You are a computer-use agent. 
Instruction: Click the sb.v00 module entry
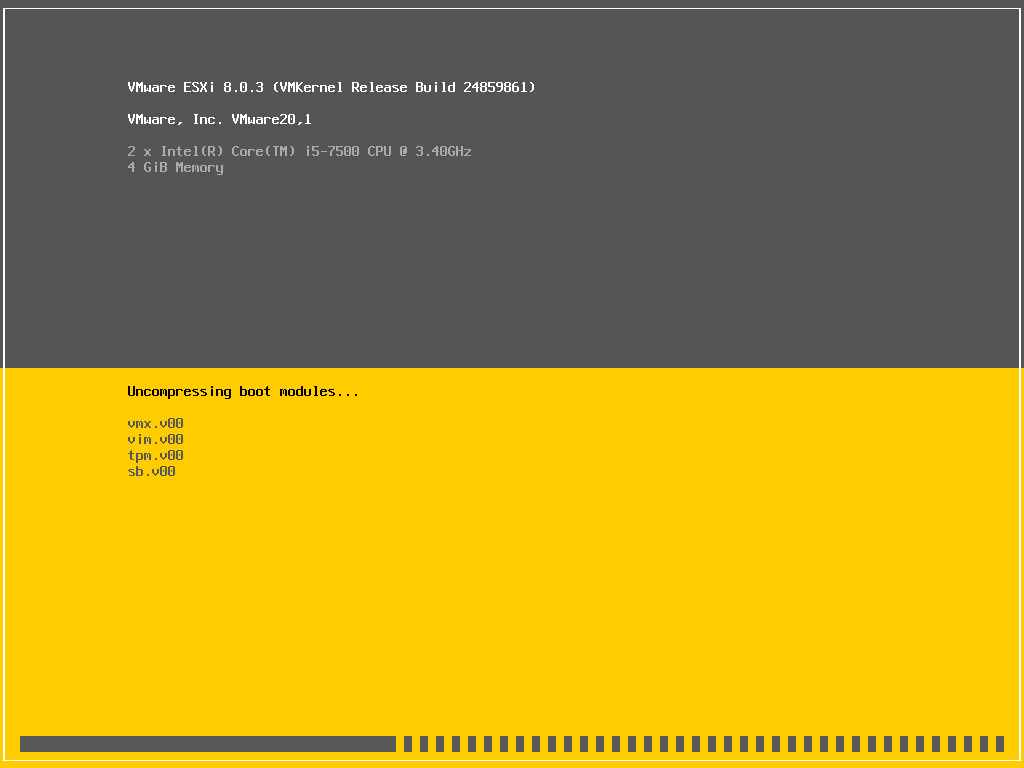tap(151, 471)
